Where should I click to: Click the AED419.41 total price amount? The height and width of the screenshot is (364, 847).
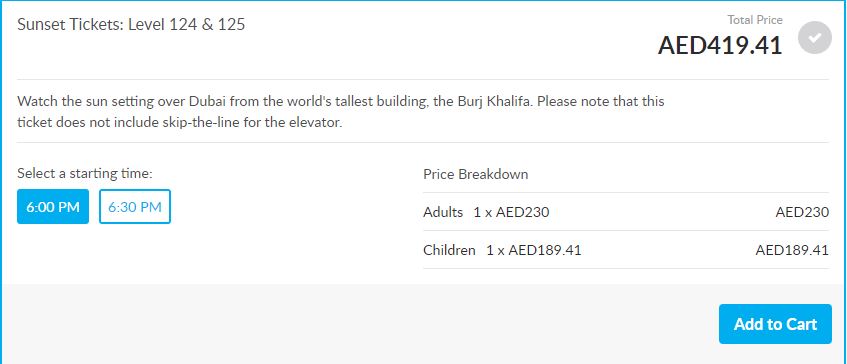pos(720,45)
